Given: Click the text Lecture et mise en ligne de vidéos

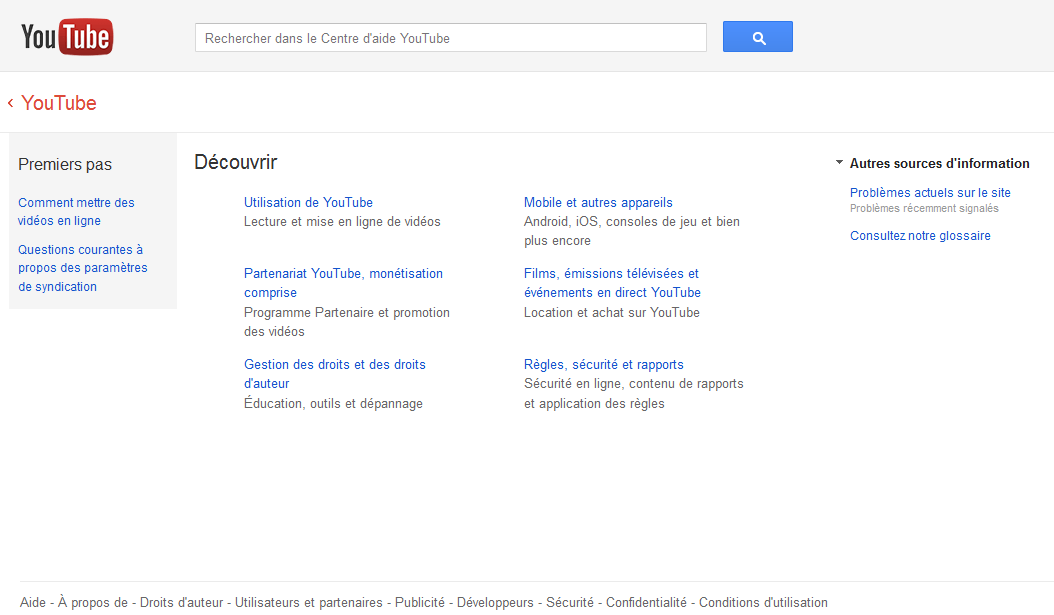Looking at the screenshot, I should pyautogui.click(x=342, y=222).
